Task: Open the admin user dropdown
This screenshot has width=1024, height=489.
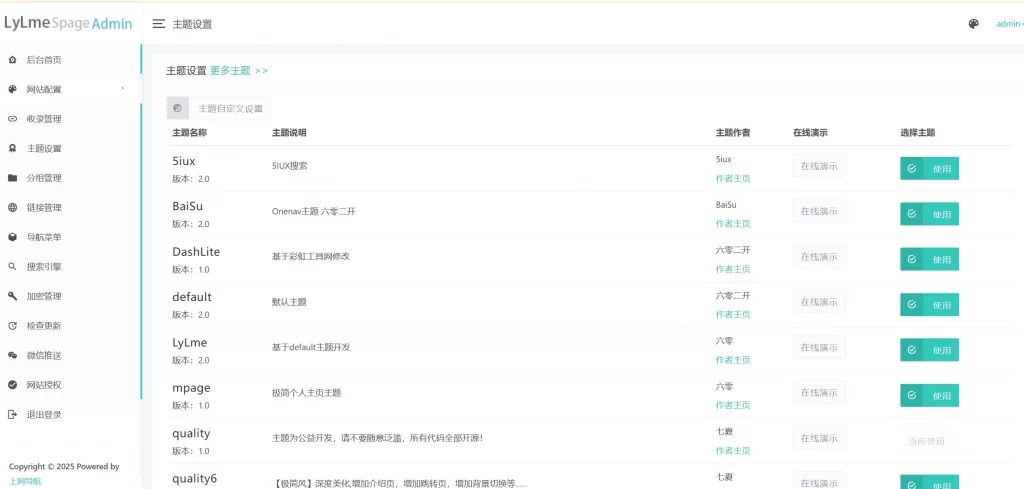Action: 1008,24
